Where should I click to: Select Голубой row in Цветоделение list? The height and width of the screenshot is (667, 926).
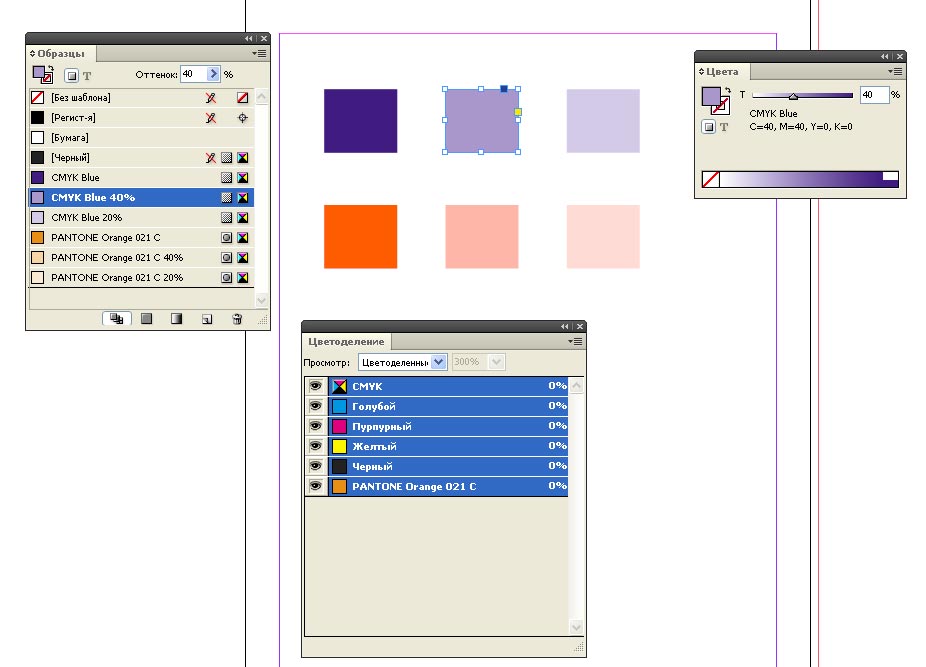point(436,406)
